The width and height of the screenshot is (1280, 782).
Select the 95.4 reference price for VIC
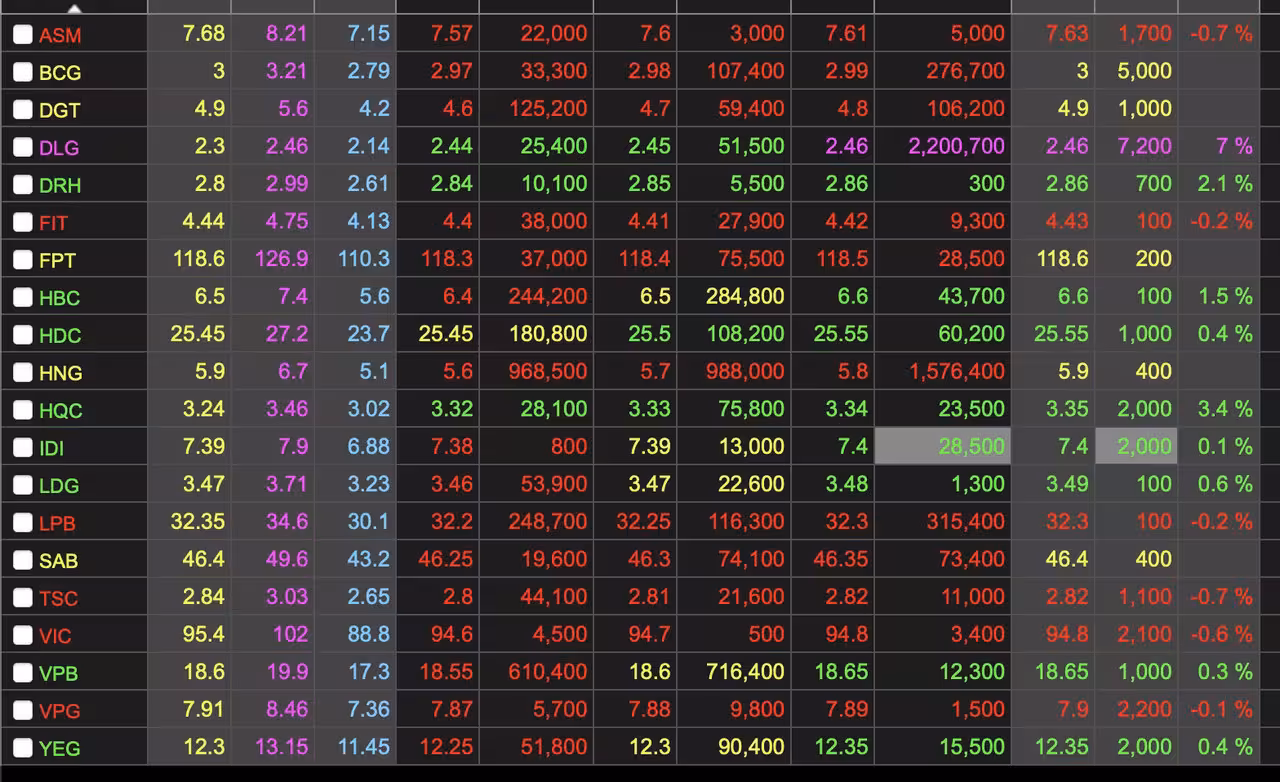(204, 633)
